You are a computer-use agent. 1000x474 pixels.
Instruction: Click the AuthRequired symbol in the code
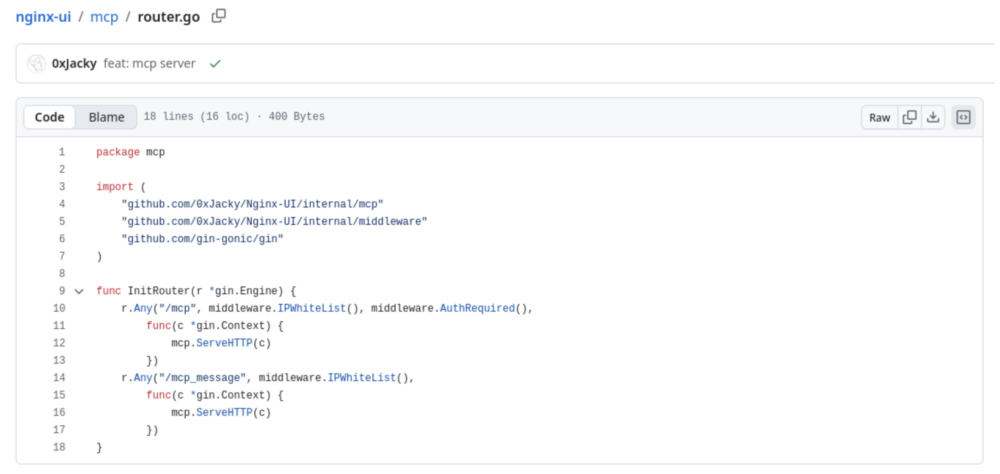(476, 308)
